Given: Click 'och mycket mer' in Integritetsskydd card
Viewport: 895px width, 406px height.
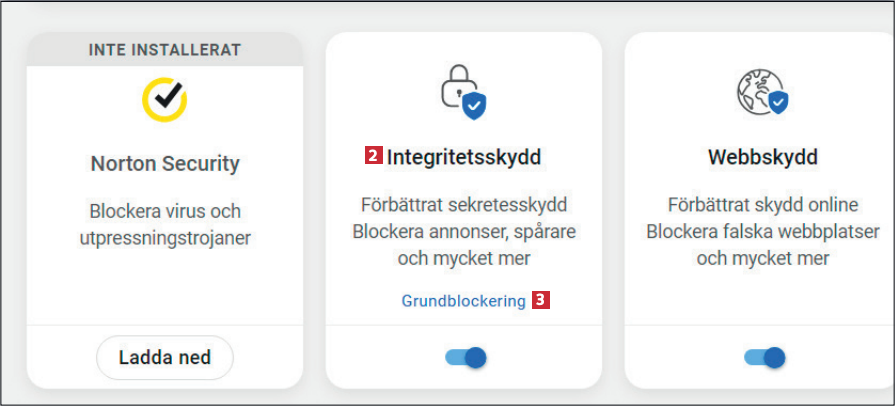Looking at the screenshot, I should coord(464,258).
